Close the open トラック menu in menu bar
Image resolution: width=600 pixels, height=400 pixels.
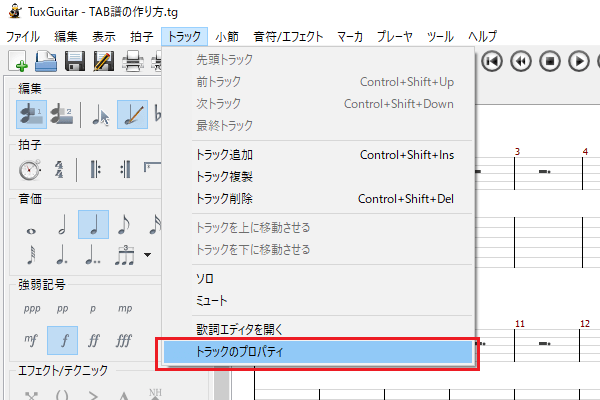184,37
